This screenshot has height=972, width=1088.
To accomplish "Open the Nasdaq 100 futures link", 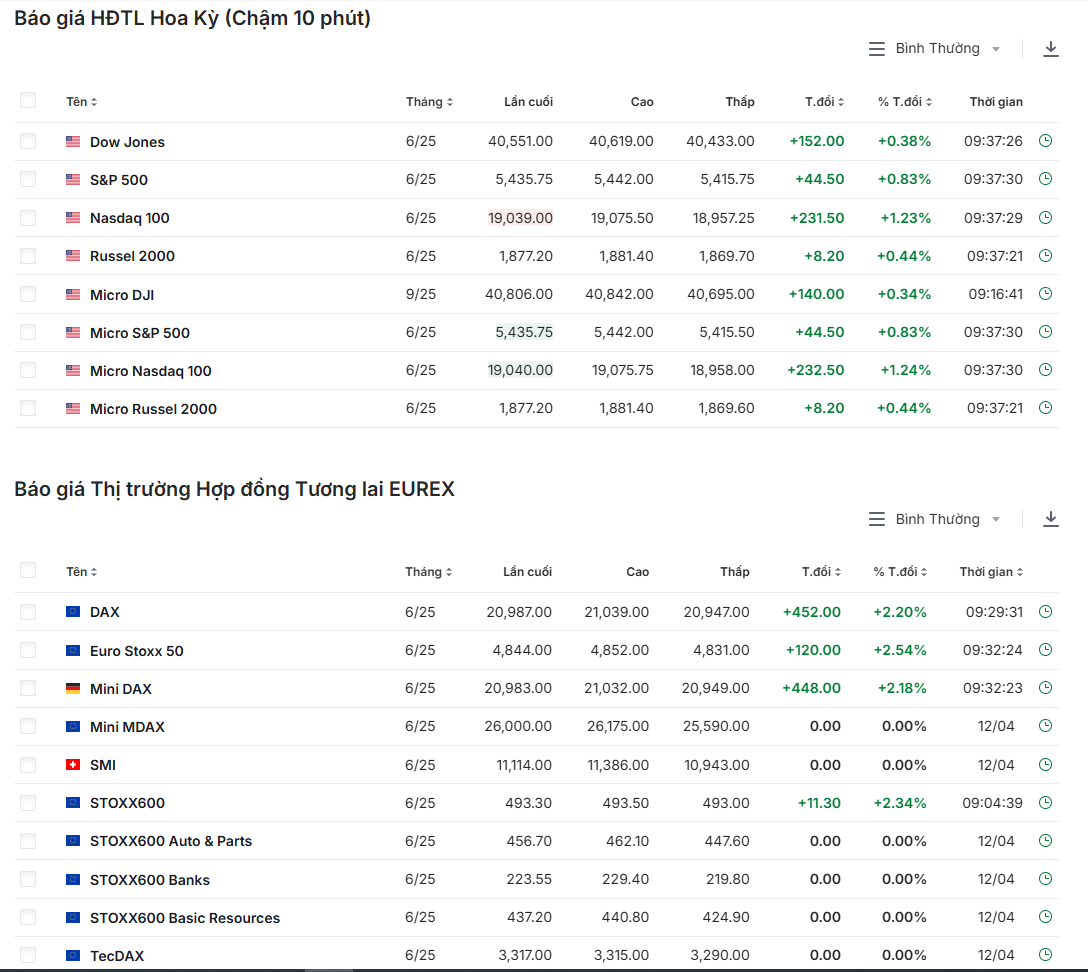I will [x=130, y=219].
